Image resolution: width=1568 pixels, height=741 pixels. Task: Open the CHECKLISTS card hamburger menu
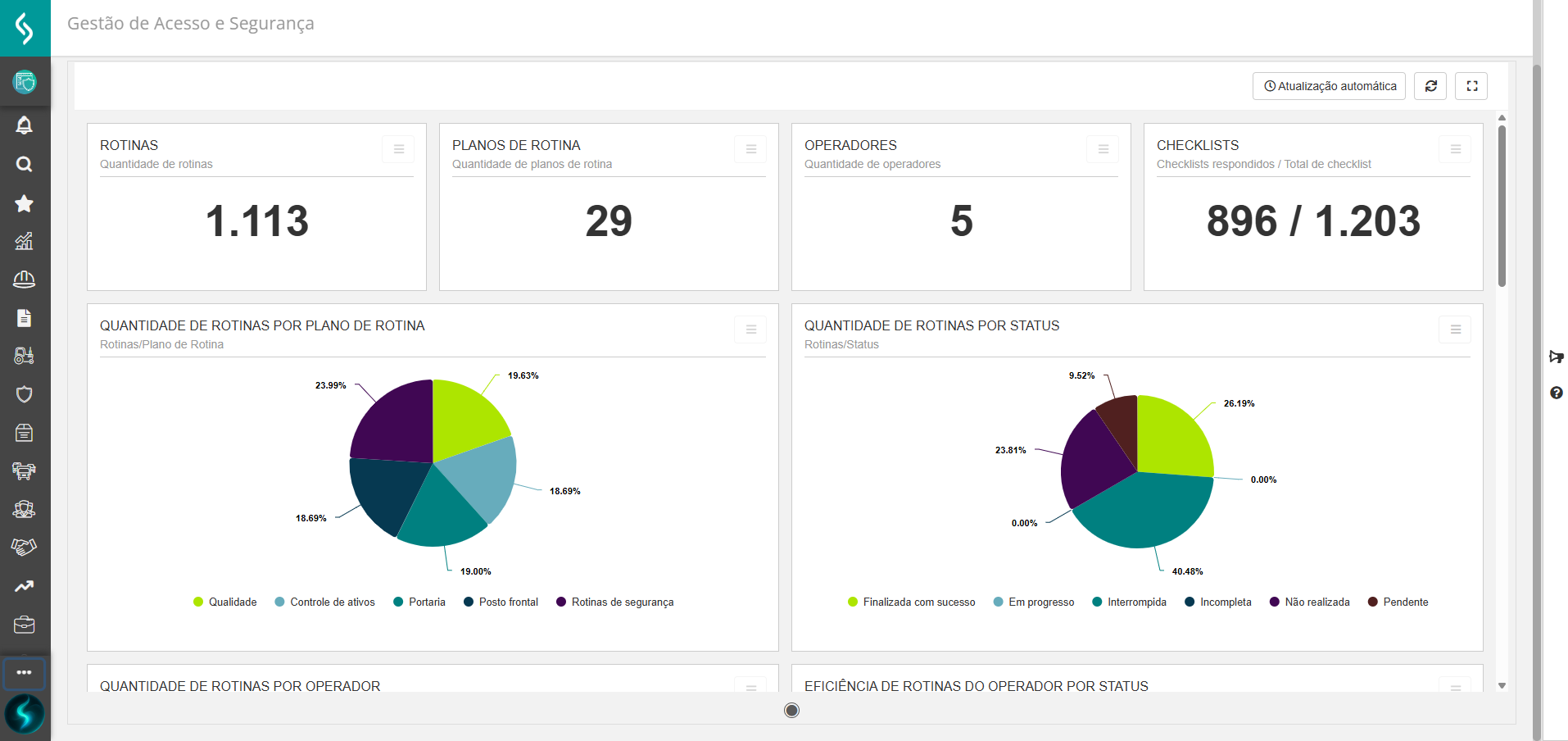click(x=1455, y=149)
